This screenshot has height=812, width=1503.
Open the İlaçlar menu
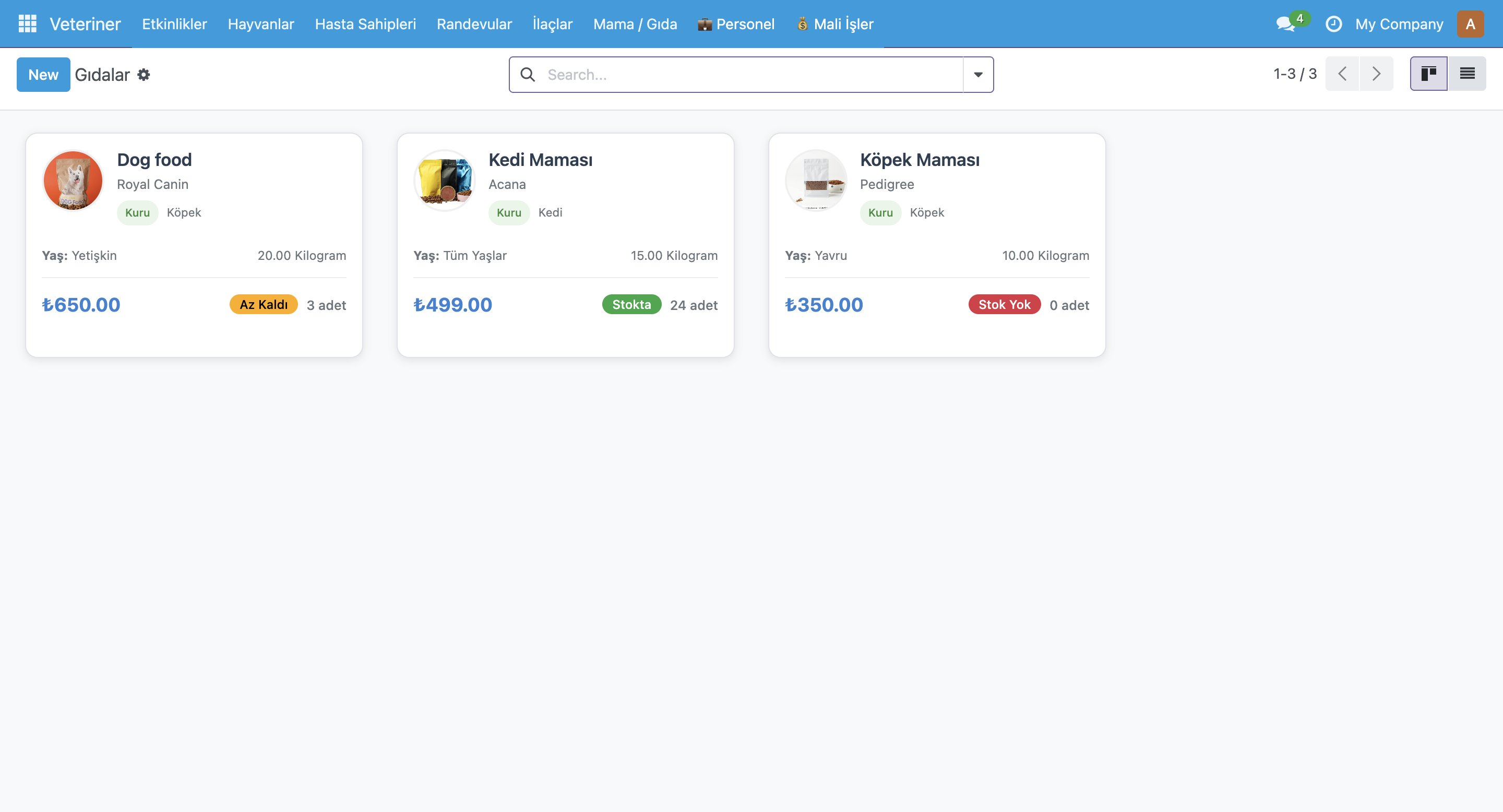pyautogui.click(x=552, y=24)
